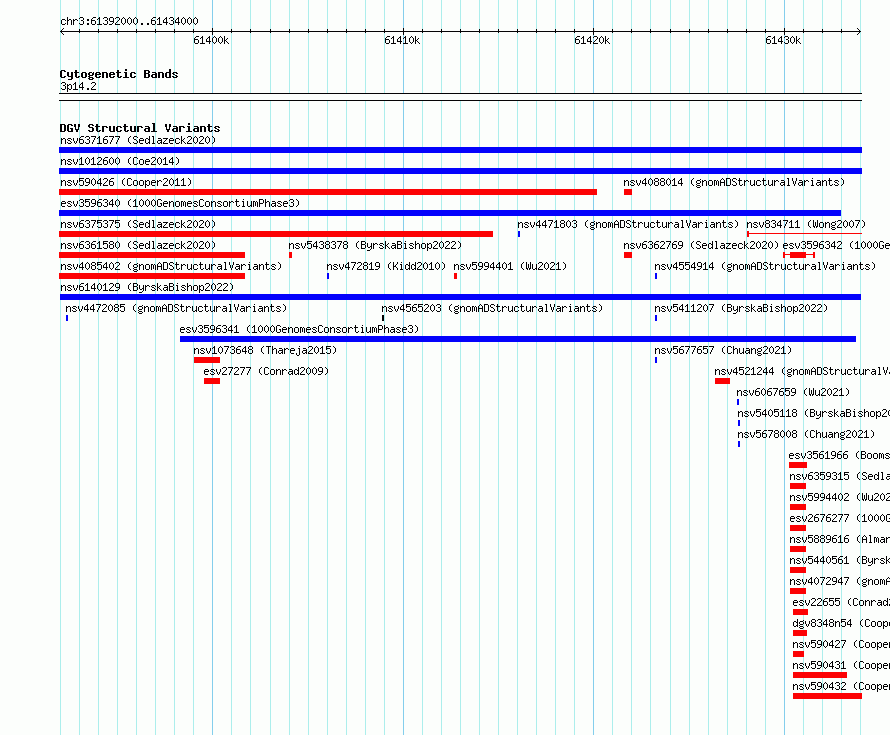The height and width of the screenshot is (735, 890).
Task: Select nsv4521244 gnomAD red bar
Action: click(x=722, y=381)
